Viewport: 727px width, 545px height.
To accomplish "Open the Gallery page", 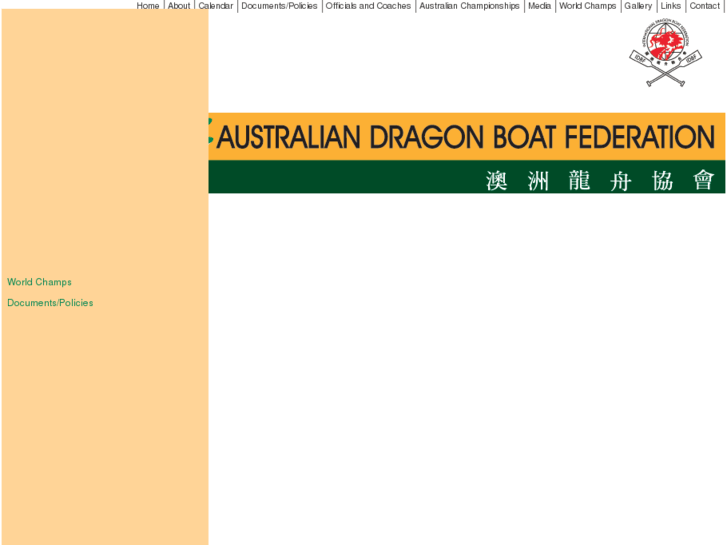I will (x=638, y=6).
